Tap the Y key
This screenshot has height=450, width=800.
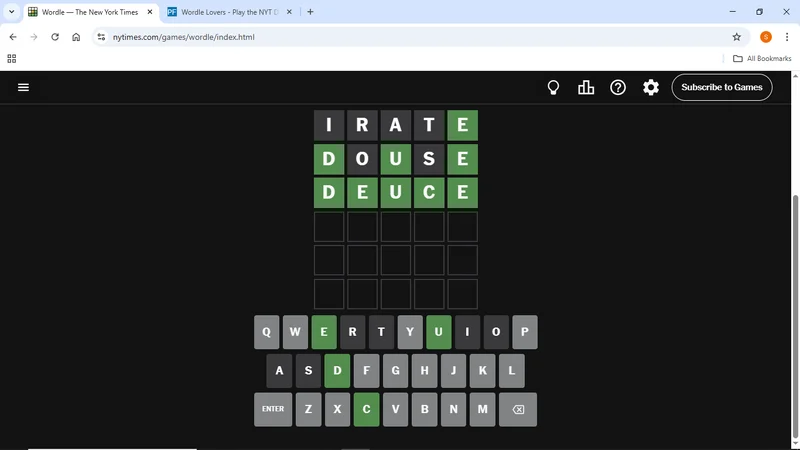point(410,332)
